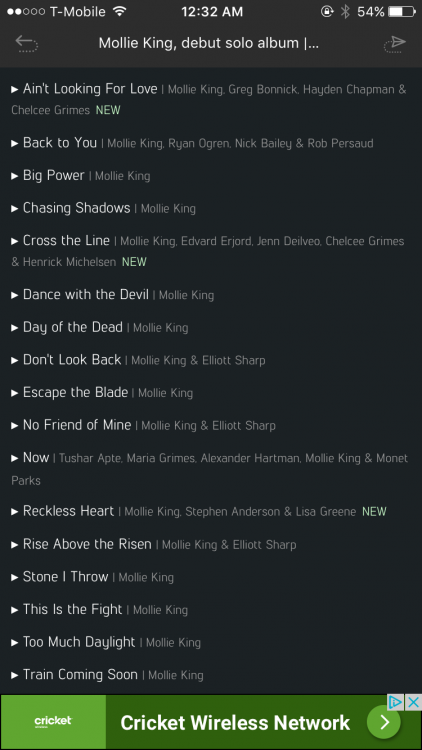Open Train Coming Soon track
422x750 pixels.
[x=80, y=674]
